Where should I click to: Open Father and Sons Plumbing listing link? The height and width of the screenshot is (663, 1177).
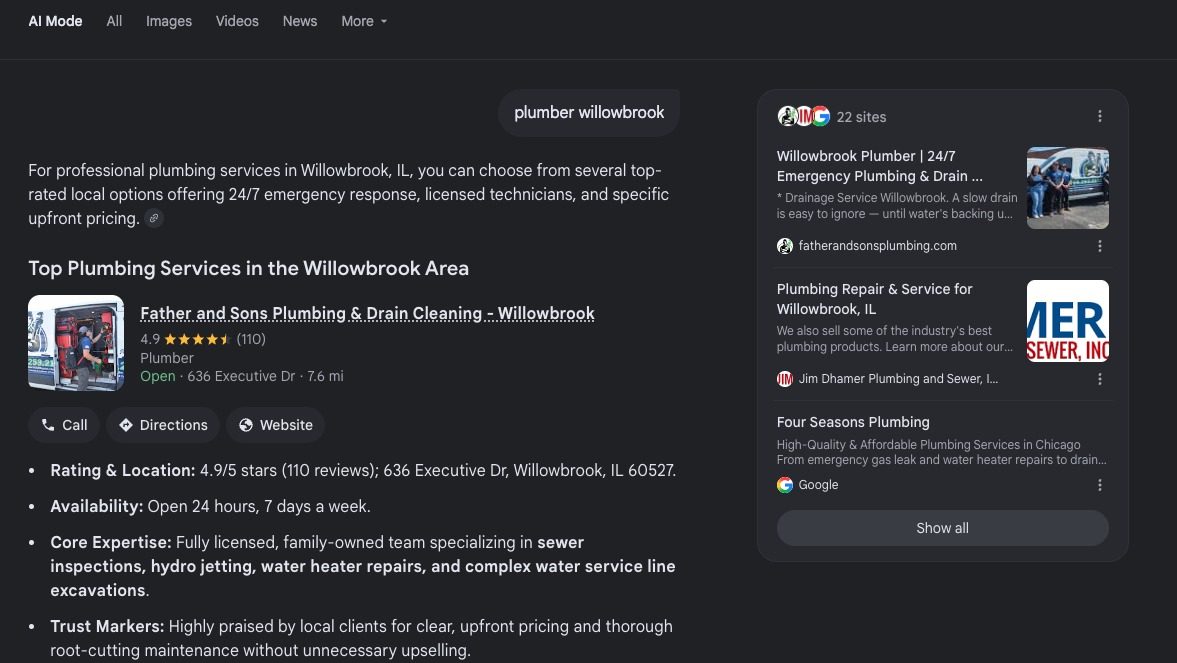[367, 313]
